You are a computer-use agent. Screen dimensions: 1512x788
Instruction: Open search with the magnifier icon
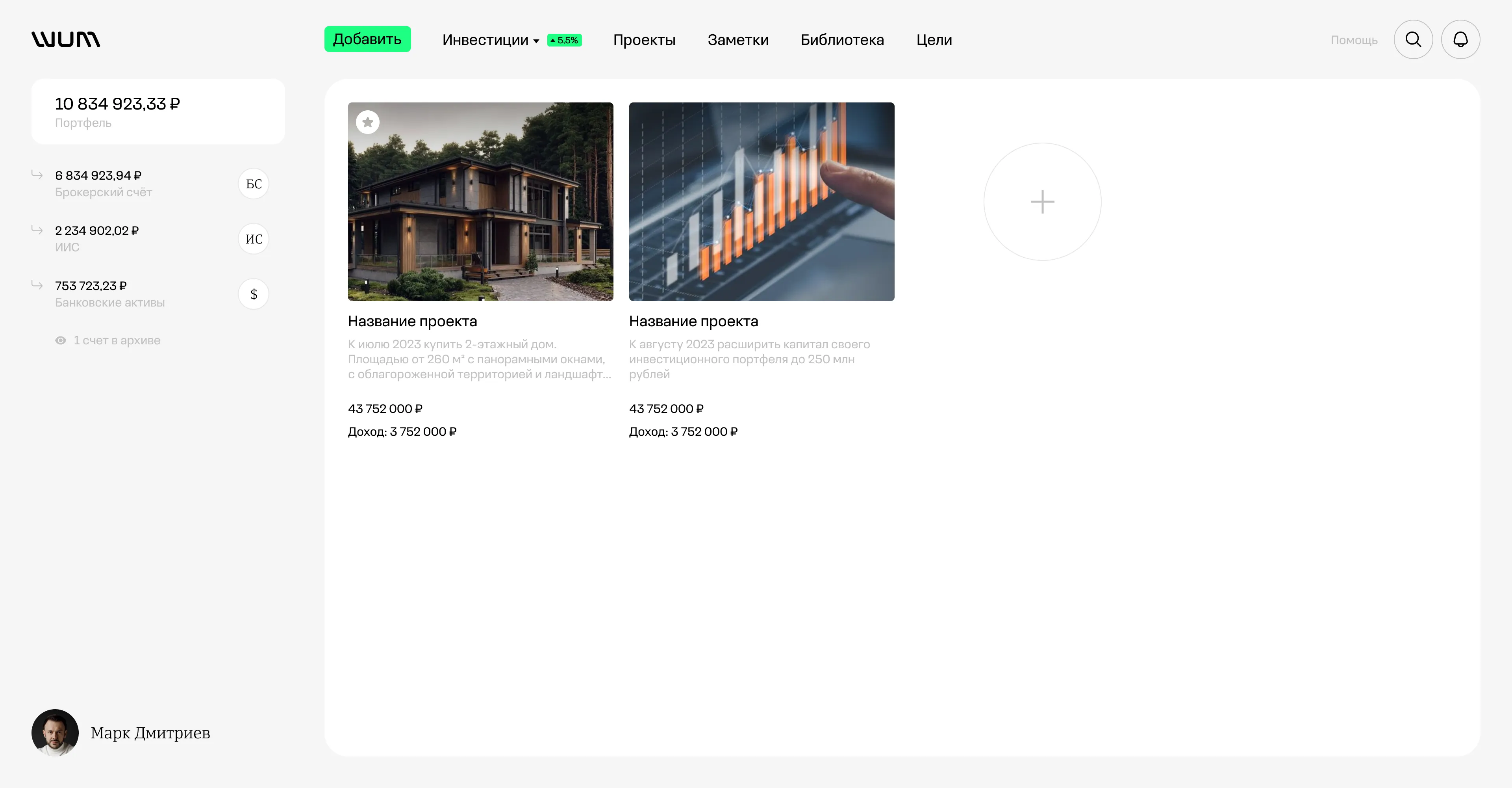1413,39
